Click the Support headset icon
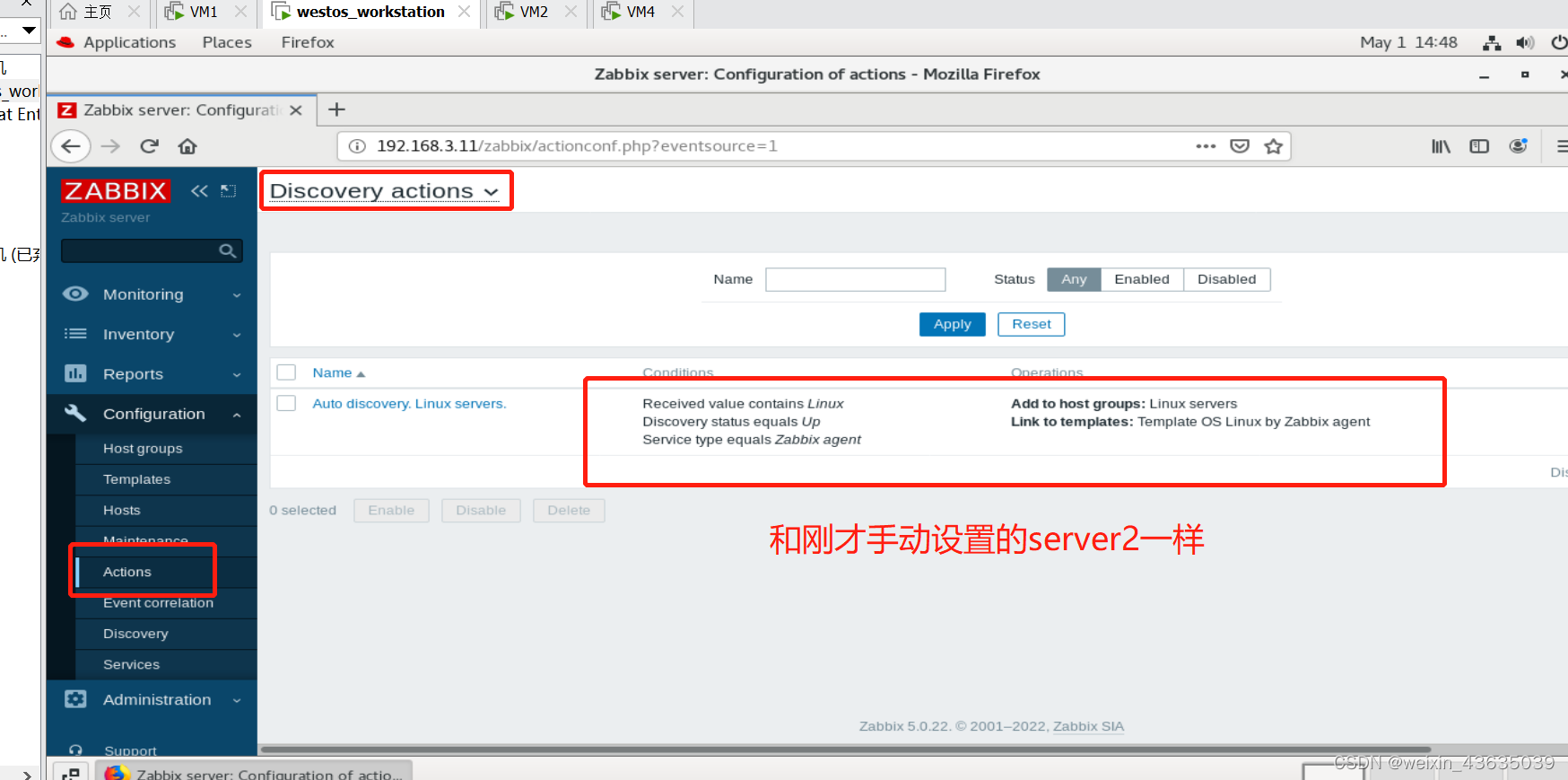This screenshot has height=780, width=1568. [75, 750]
